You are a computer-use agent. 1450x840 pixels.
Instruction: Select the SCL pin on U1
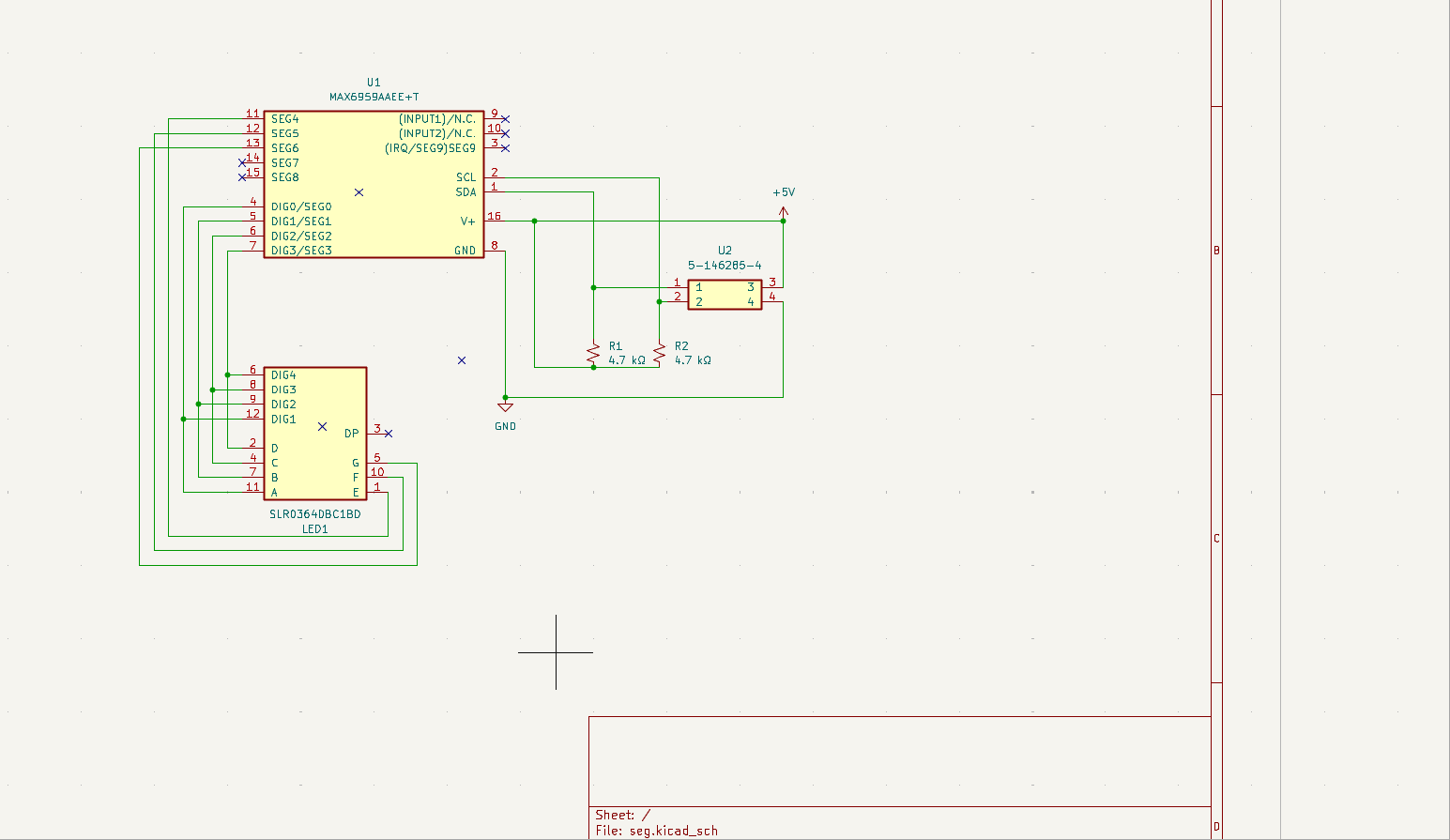tap(466, 177)
